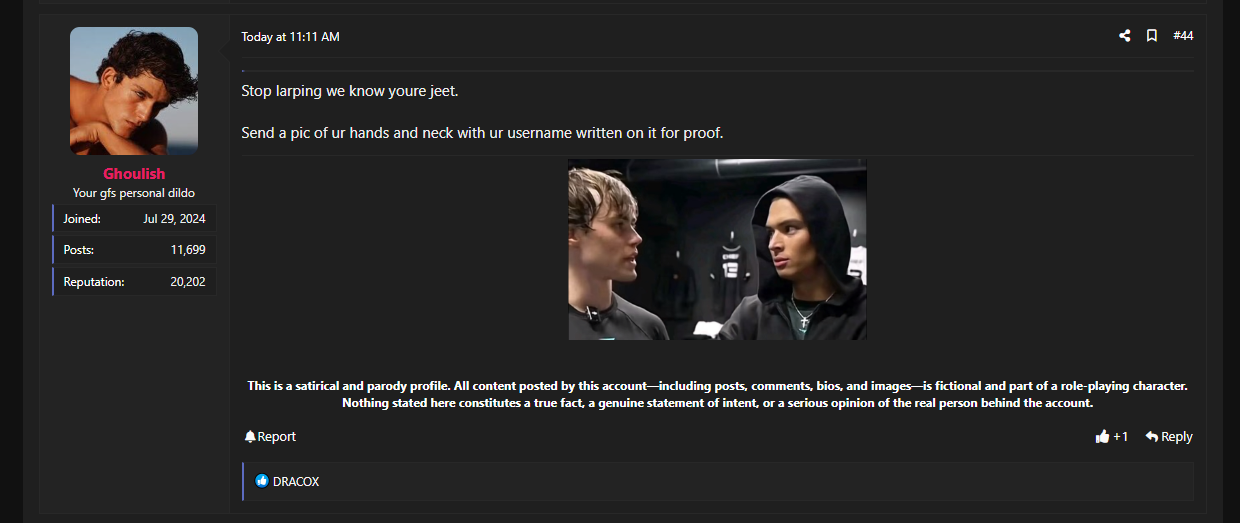1240x523 pixels.
Task: Open the Ghoulish username link
Action: click(134, 174)
